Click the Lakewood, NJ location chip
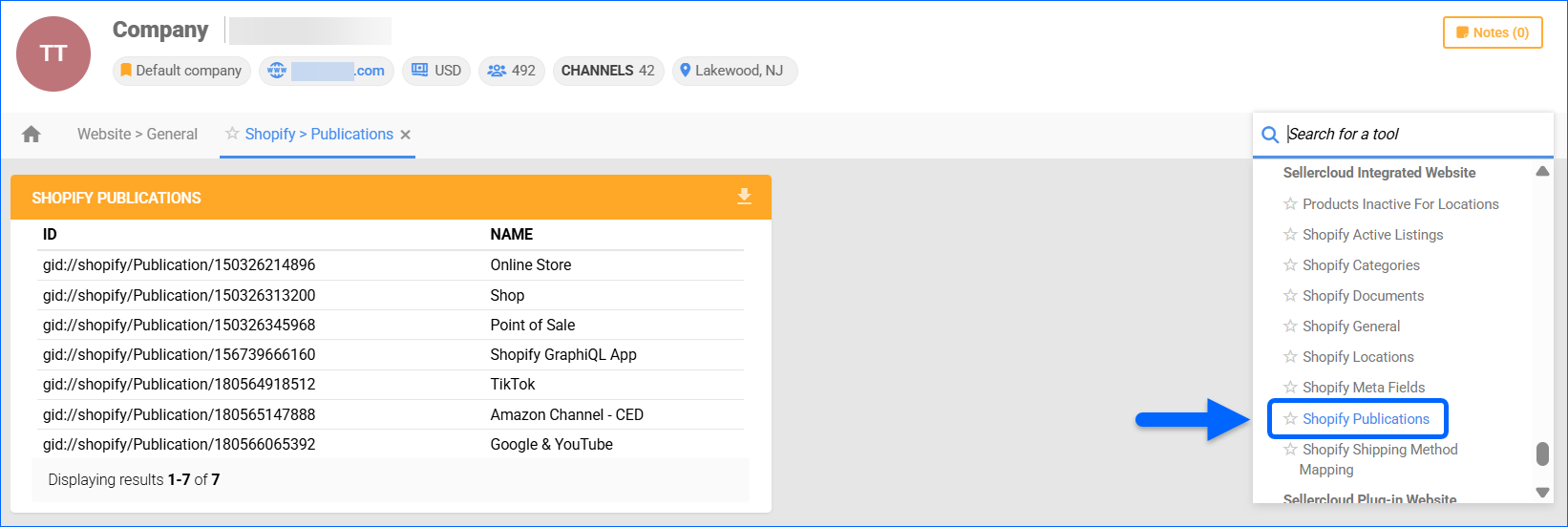This screenshot has height=527, width=1568. coord(734,71)
